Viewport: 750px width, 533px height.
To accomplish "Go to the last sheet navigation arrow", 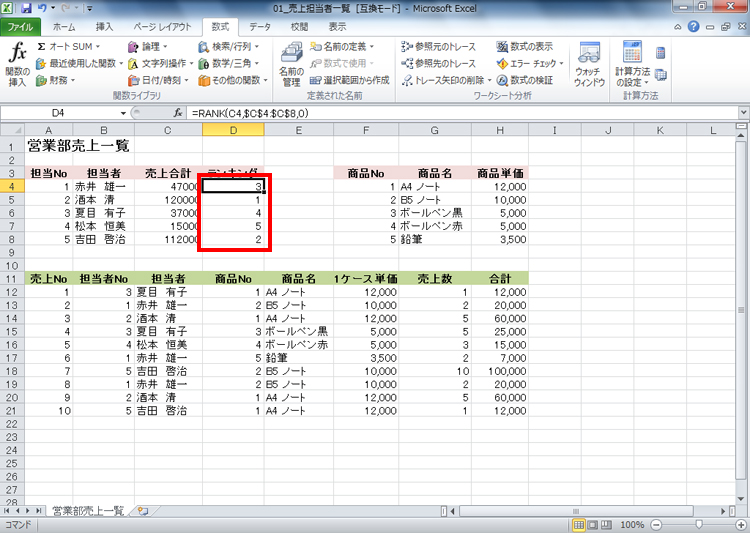I will pyautogui.click(x=38, y=511).
